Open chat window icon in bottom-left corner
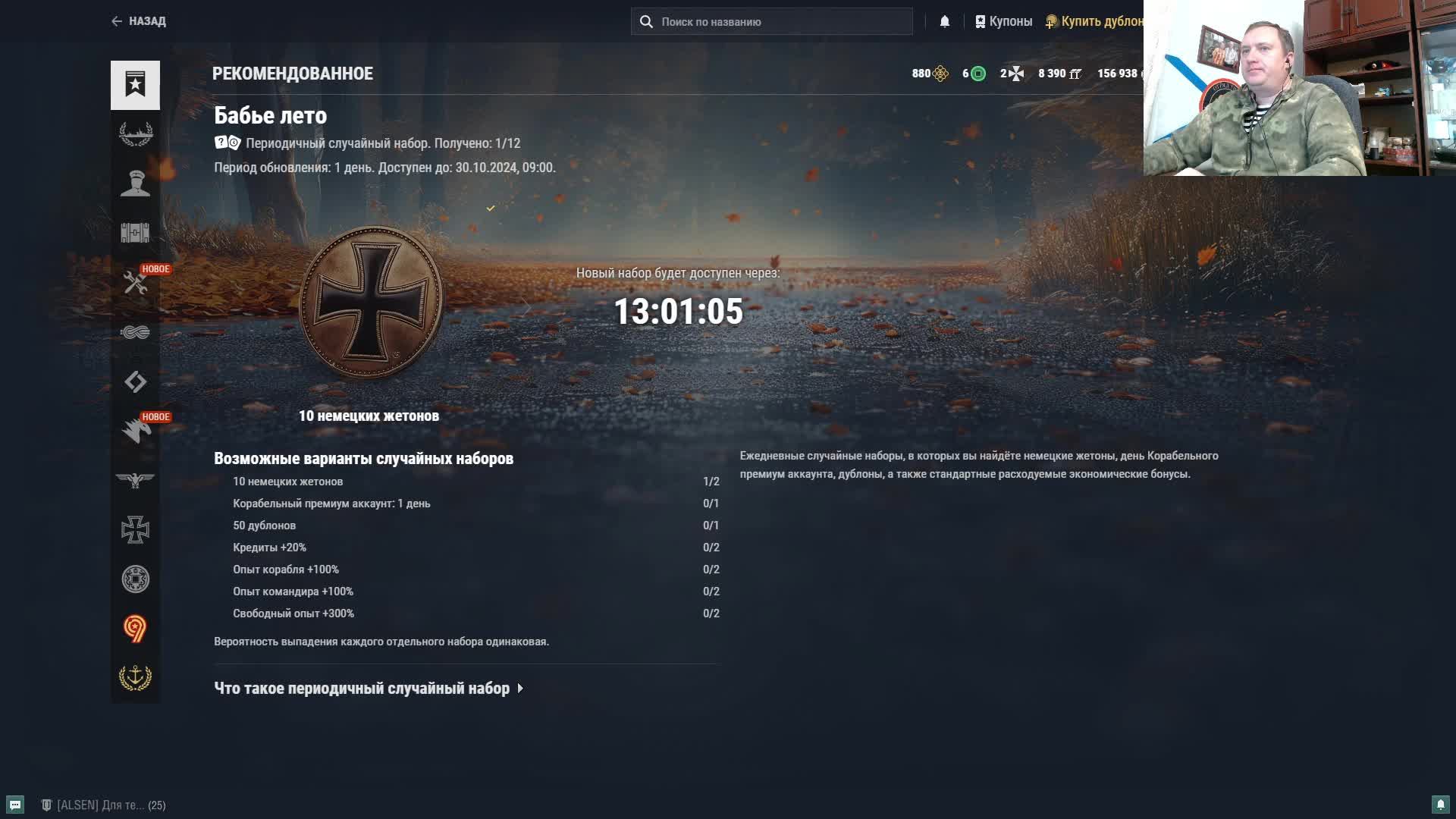This screenshot has width=1456, height=819. coord(15,805)
